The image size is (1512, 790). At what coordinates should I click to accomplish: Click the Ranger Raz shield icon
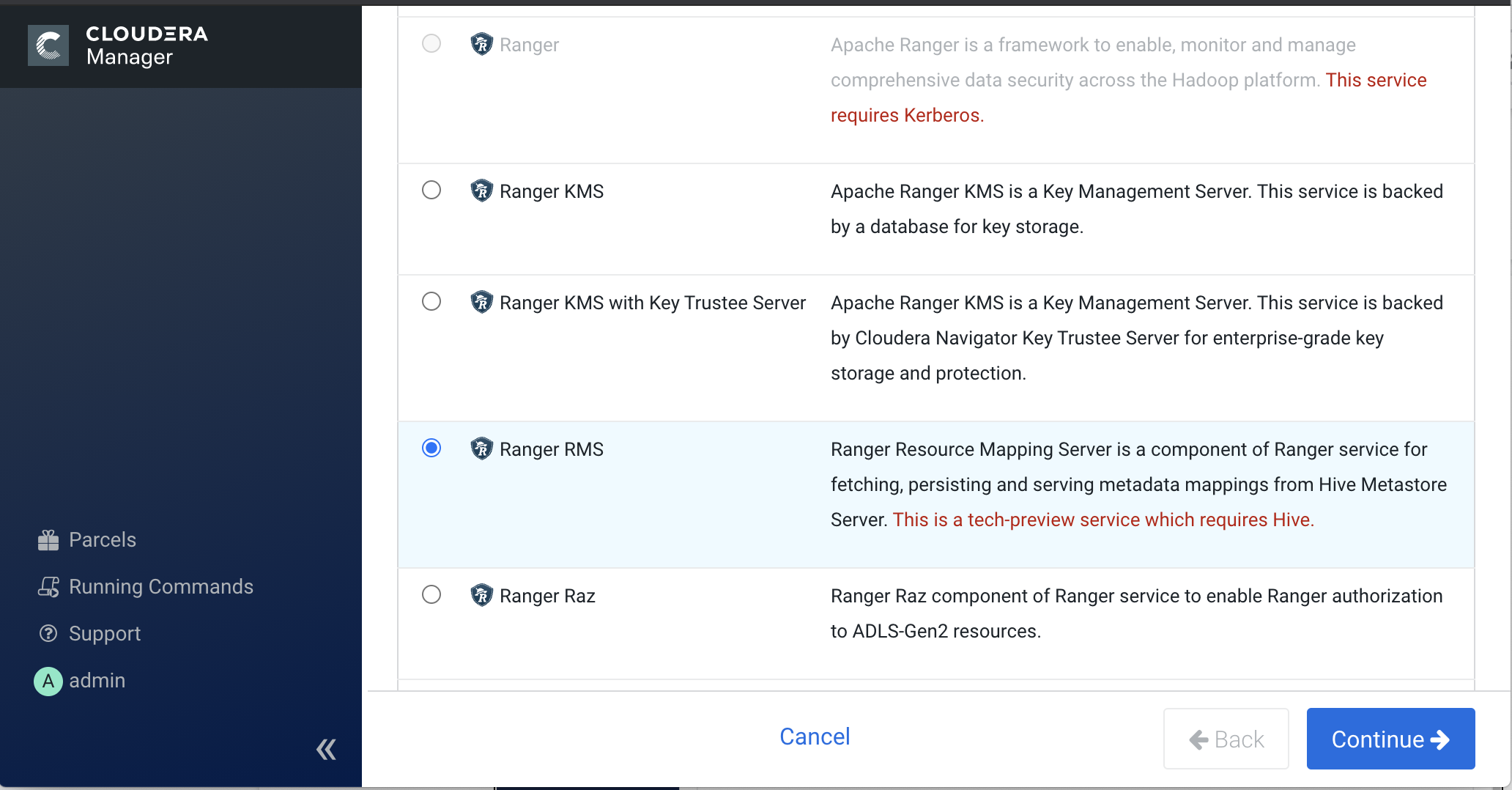tap(481, 596)
